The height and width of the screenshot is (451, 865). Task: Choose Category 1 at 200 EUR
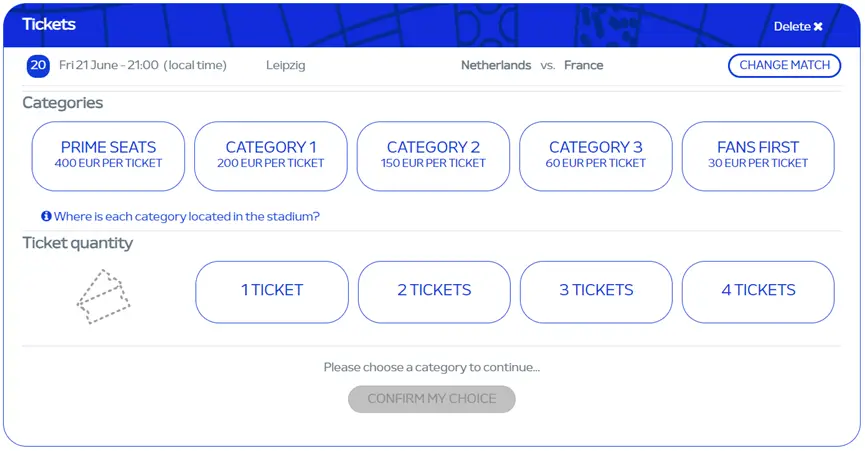coord(271,156)
